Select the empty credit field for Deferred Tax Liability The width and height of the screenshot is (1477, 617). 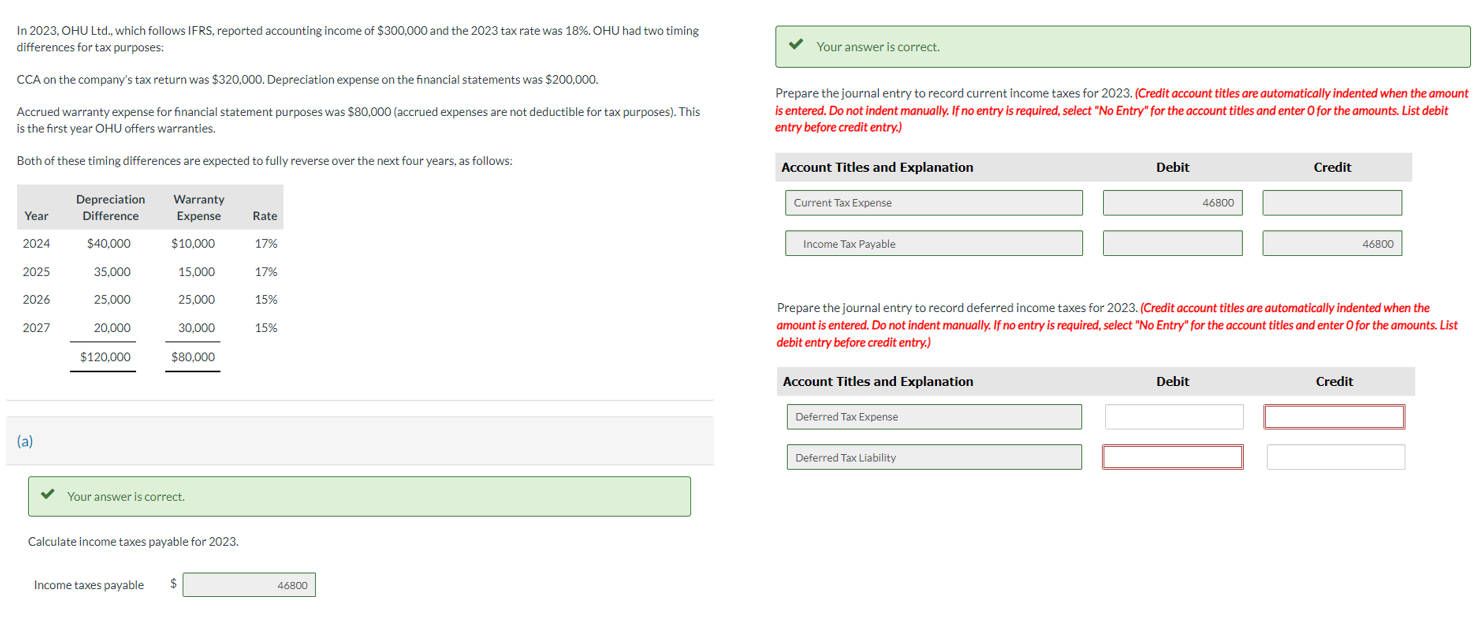(x=1334, y=456)
